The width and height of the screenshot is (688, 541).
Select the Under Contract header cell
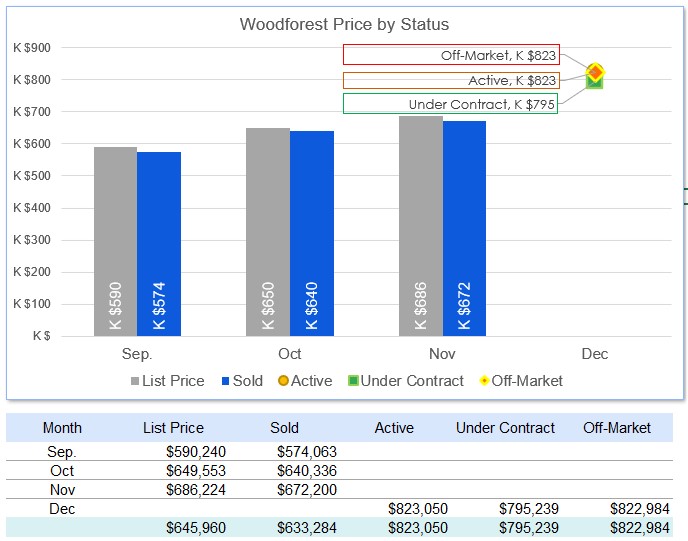[x=505, y=428]
